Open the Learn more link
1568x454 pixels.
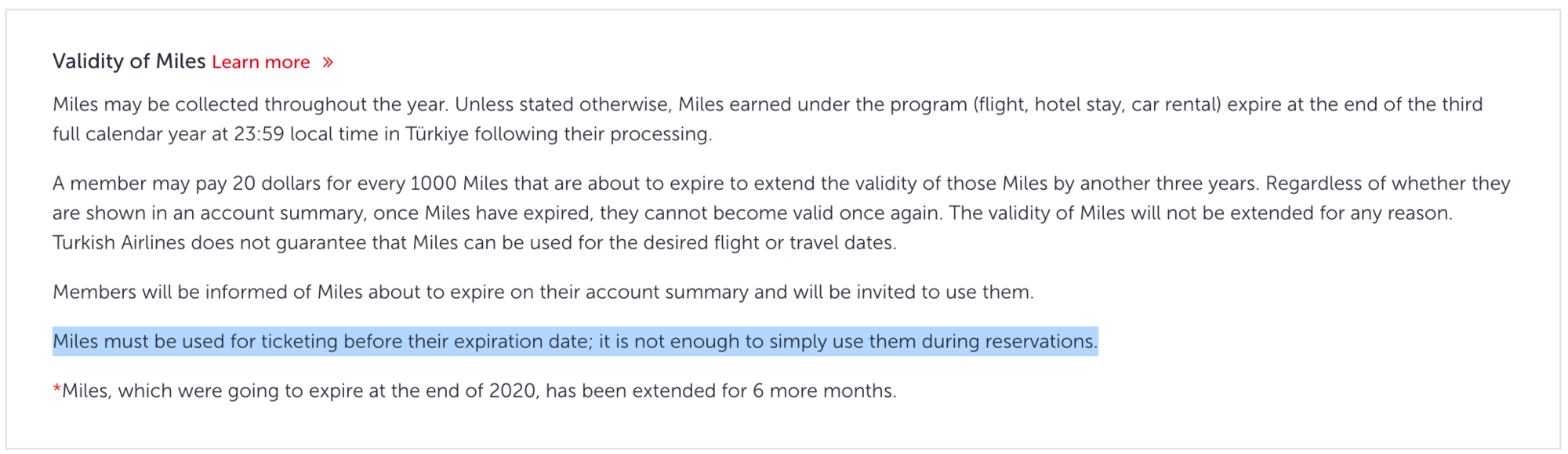260,63
